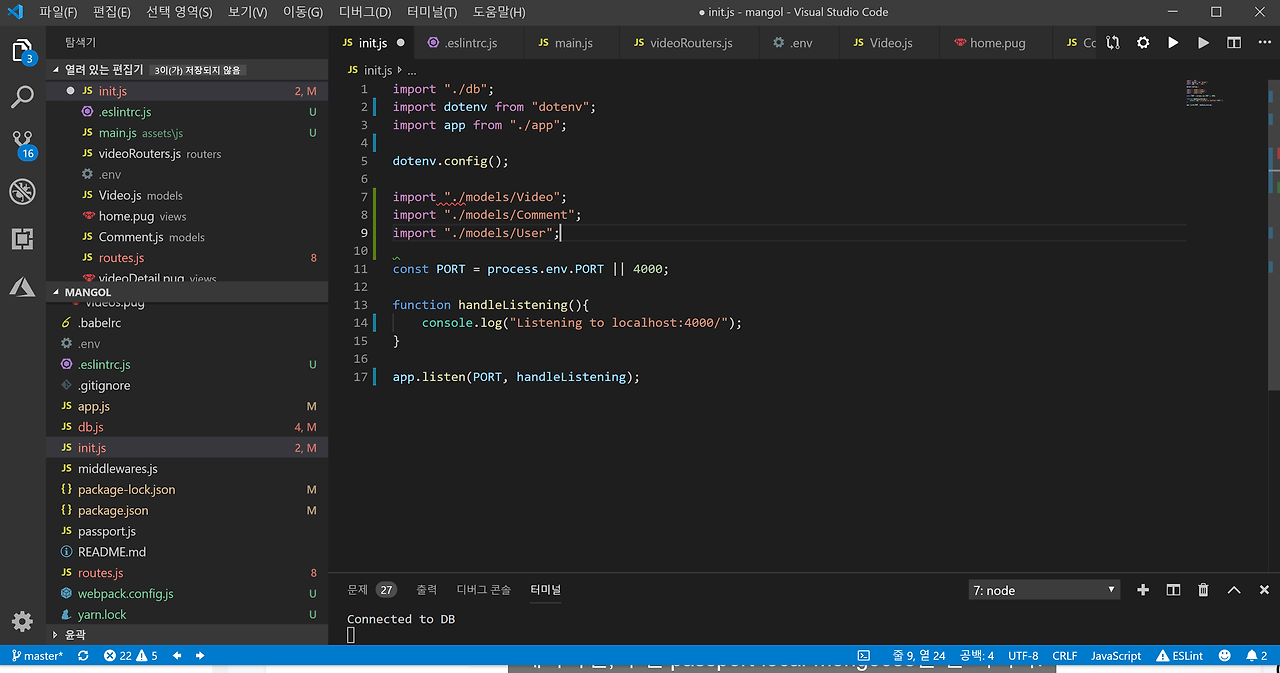The height and width of the screenshot is (673, 1280).
Task: Open the feedback smiley in status bar
Action: tap(1224, 656)
